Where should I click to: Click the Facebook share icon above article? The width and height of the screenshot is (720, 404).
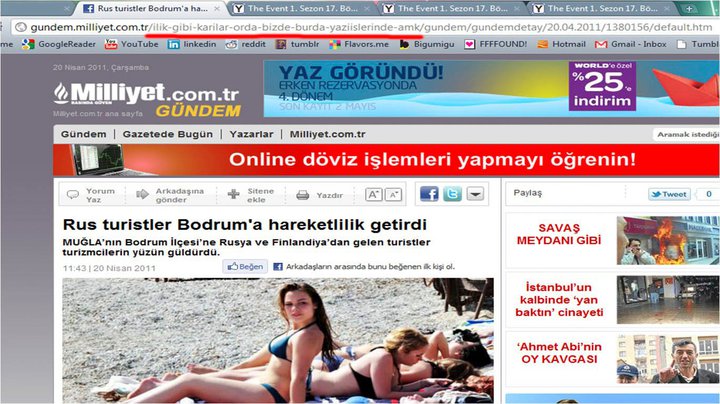point(429,194)
